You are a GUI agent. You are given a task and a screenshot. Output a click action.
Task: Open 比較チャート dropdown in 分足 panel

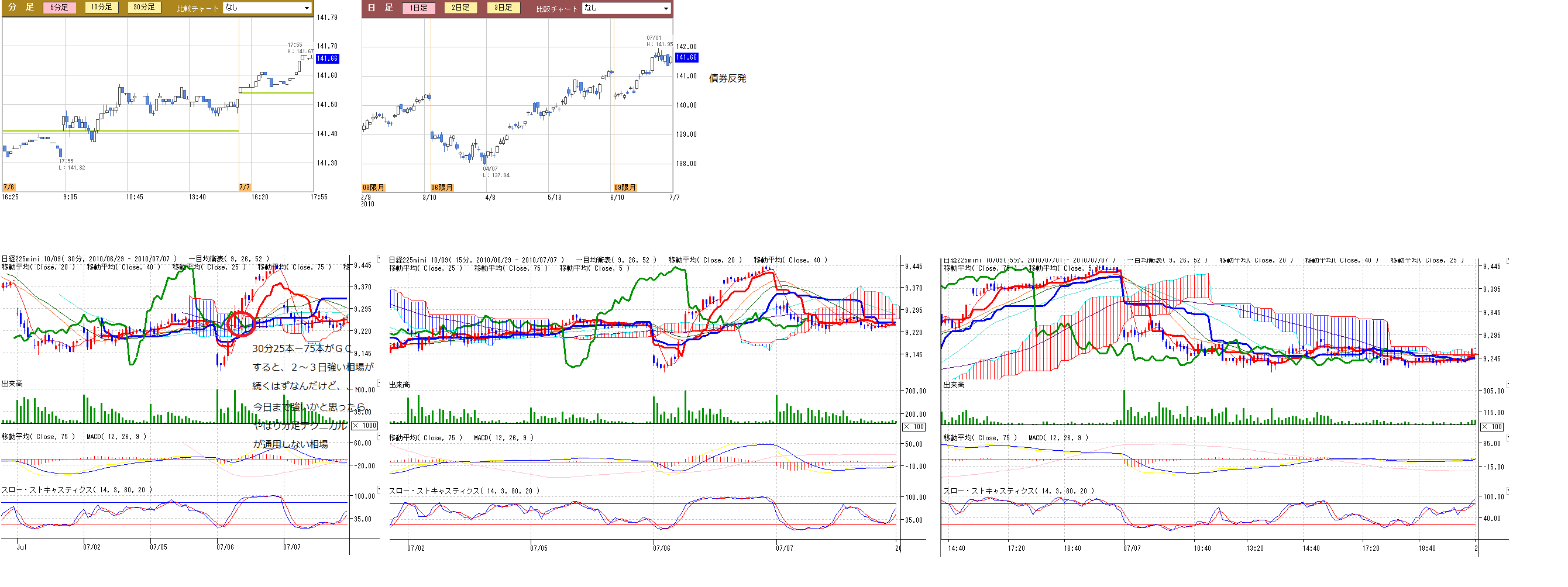tap(267, 8)
